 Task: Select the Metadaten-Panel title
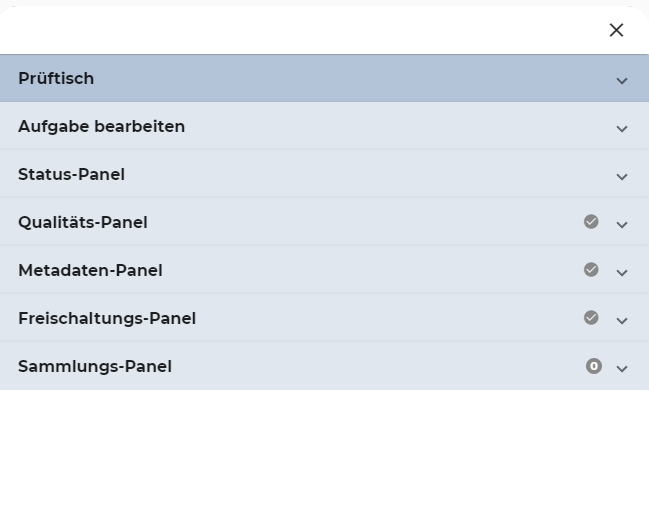[90, 271]
